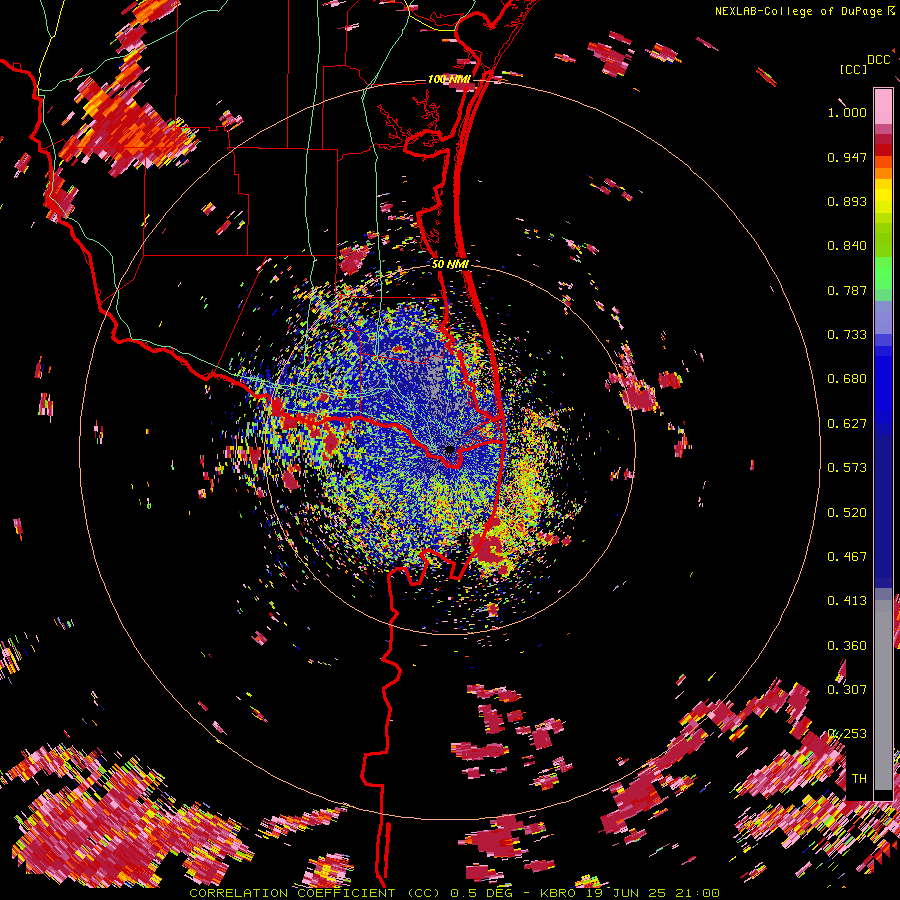Viewport: 900px width, 900px height.
Task: Click the black radar site dot
Action: click(449, 450)
